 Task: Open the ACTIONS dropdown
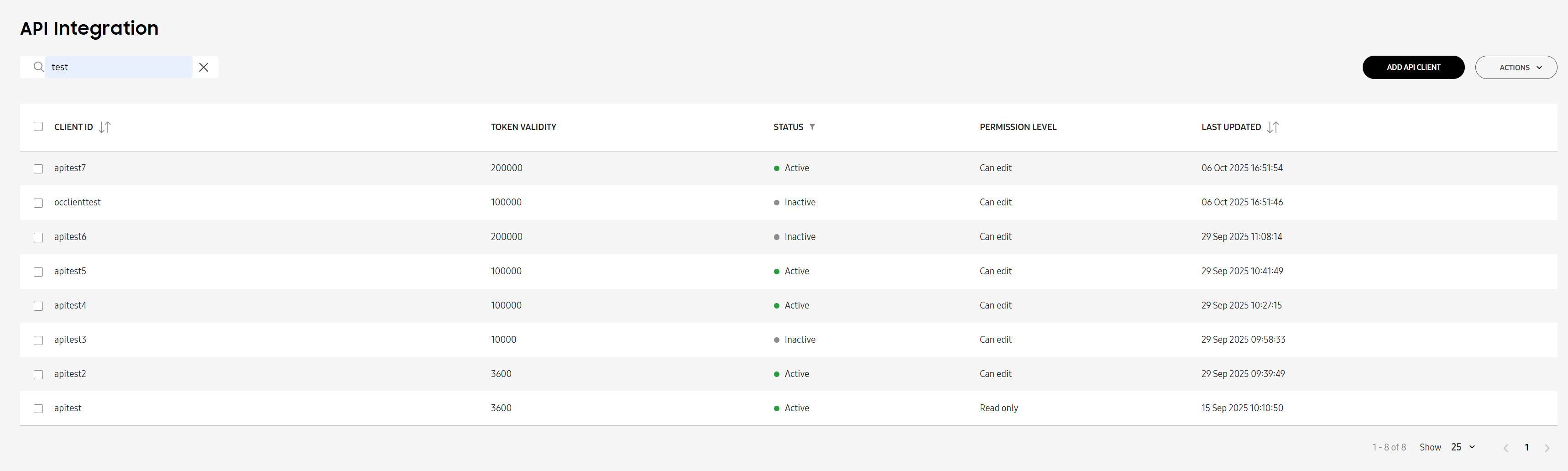(x=1516, y=67)
